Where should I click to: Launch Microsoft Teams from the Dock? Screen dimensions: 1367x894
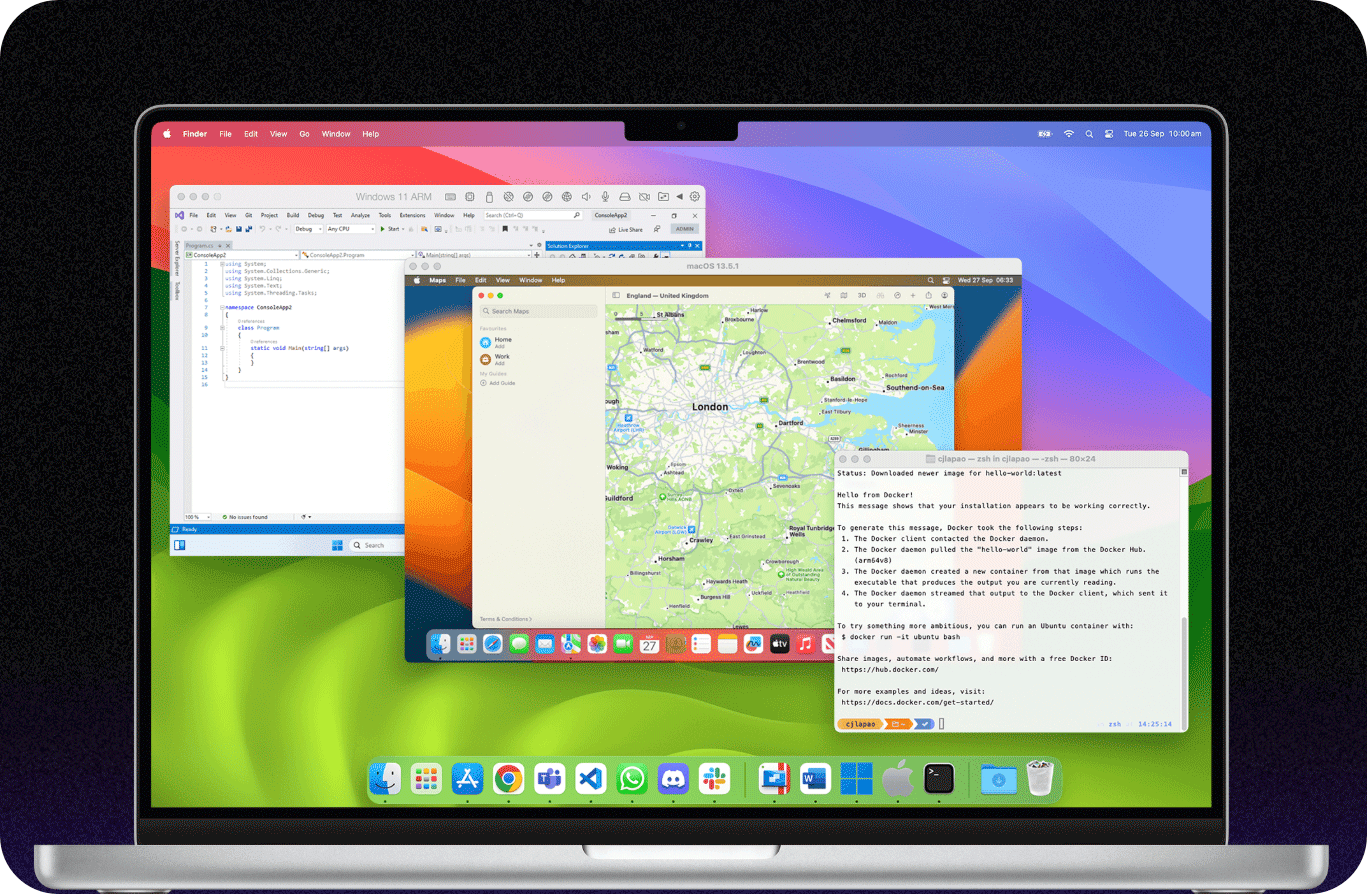550,778
